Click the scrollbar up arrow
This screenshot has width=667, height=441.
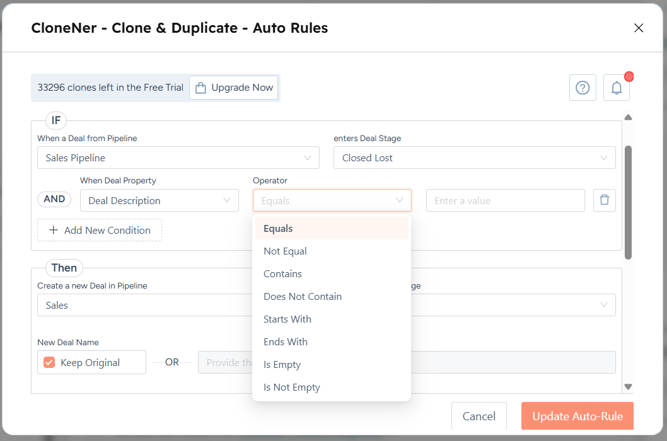628,117
